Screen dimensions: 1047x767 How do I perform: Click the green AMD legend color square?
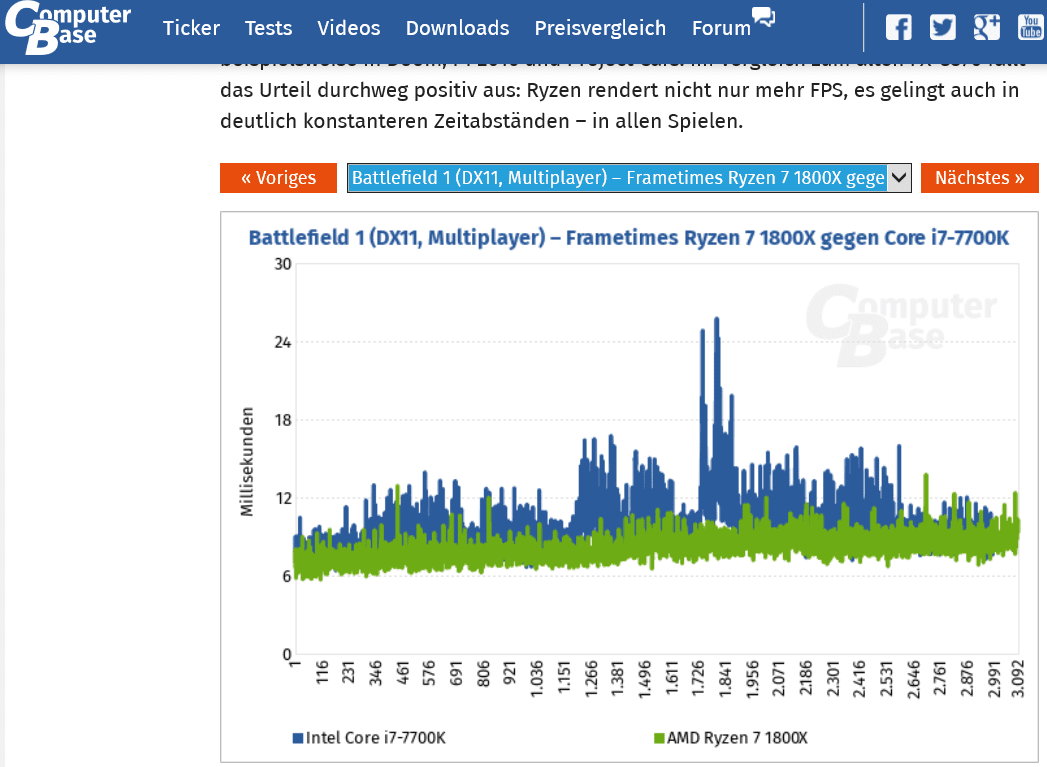[659, 738]
